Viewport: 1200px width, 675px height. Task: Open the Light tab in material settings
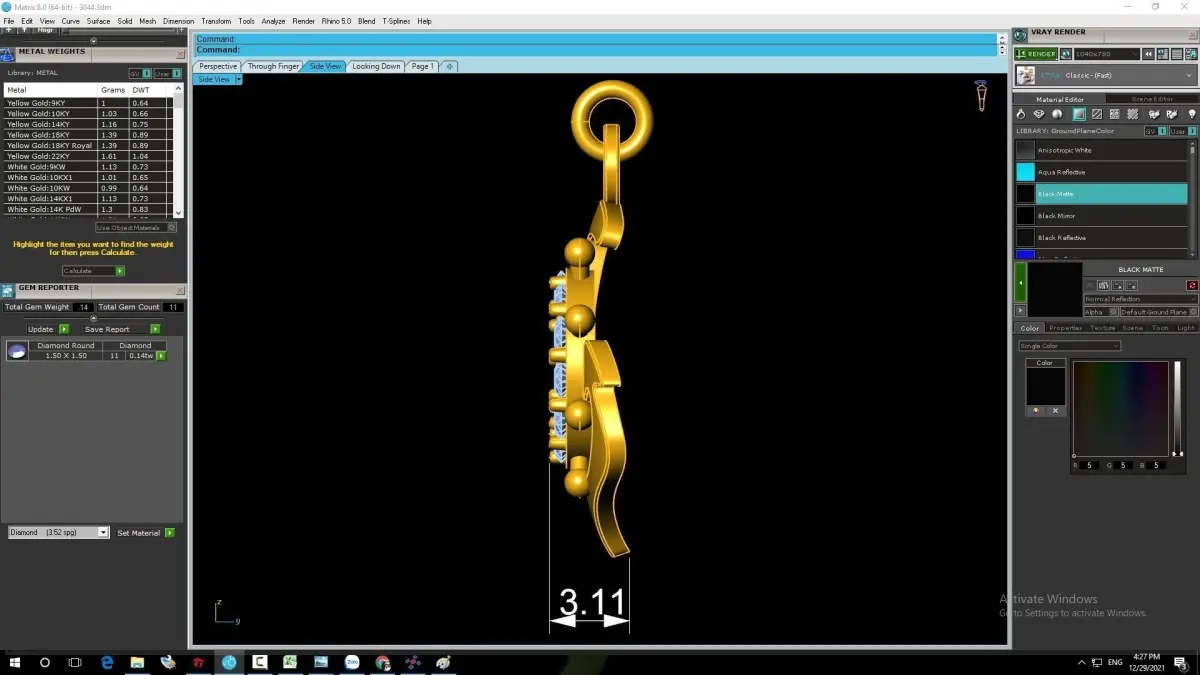pyautogui.click(x=1185, y=328)
